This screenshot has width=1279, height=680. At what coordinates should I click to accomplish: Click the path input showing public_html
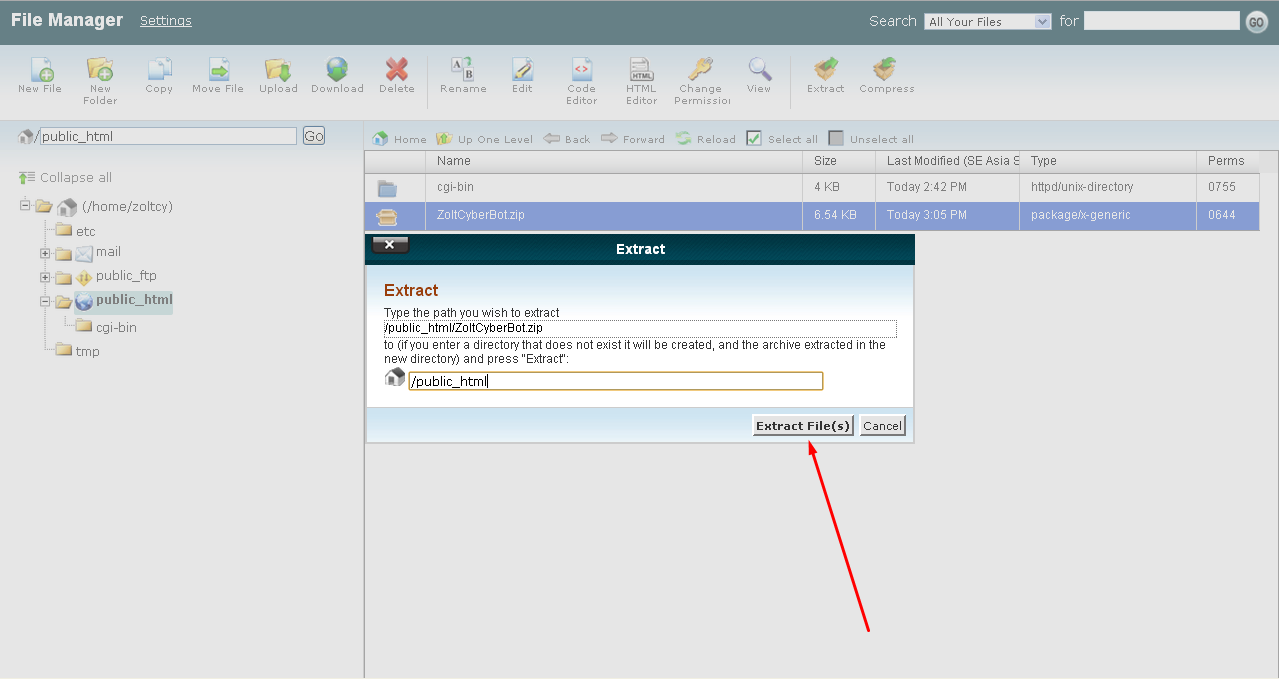tap(168, 136)
